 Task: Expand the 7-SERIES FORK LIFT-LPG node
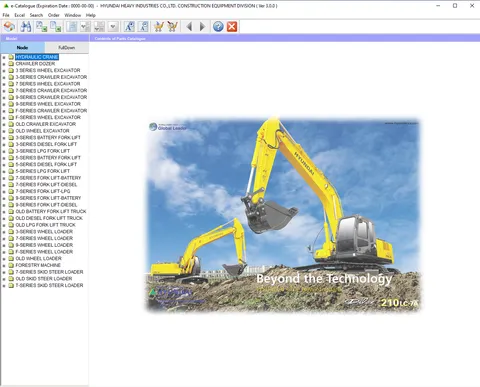pyautogui.click(x=4, y=192)
